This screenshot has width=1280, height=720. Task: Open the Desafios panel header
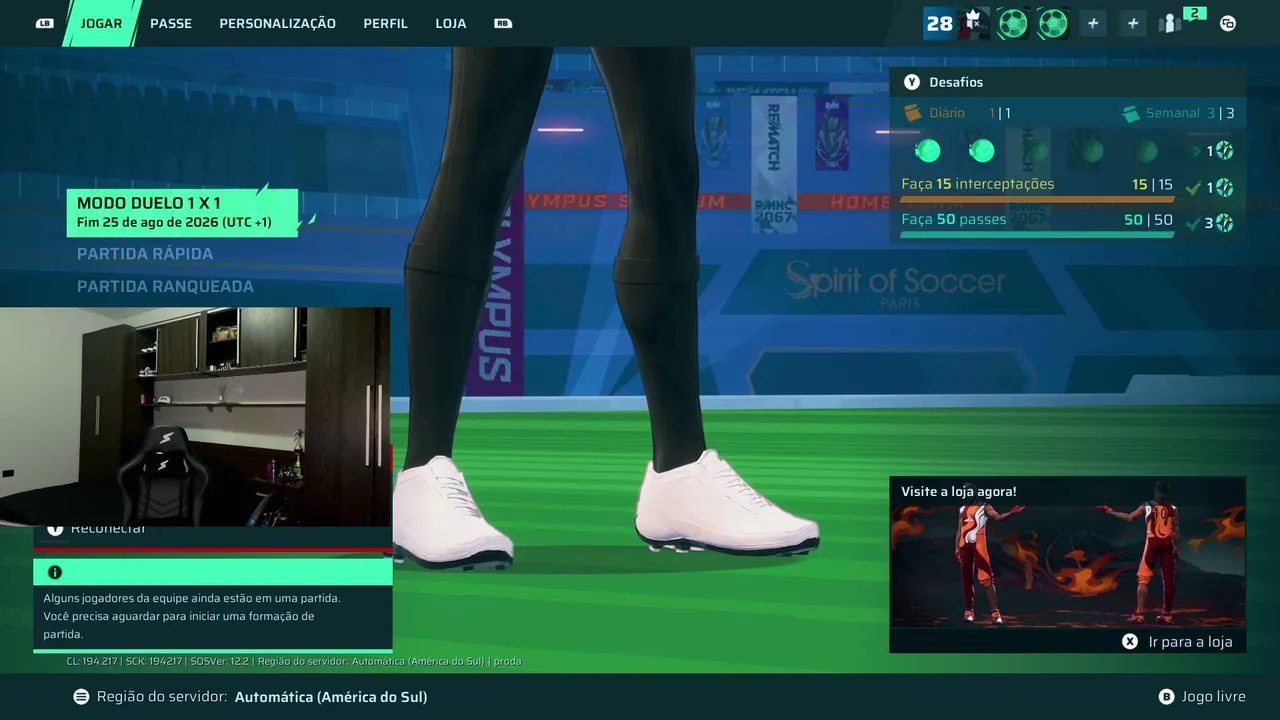(1068, 83)
